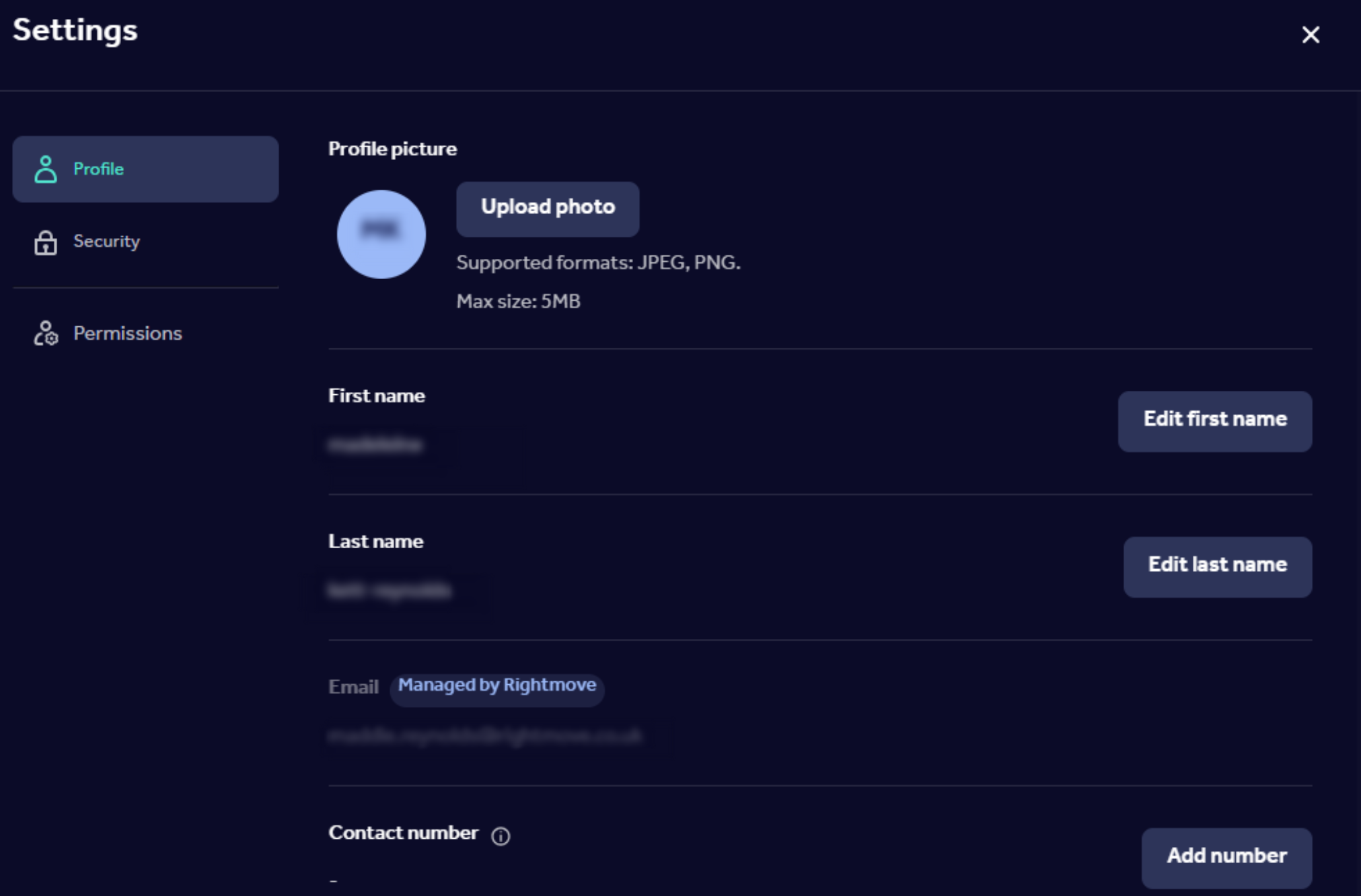Click the Permissions user-gear icon

point(46,334)
